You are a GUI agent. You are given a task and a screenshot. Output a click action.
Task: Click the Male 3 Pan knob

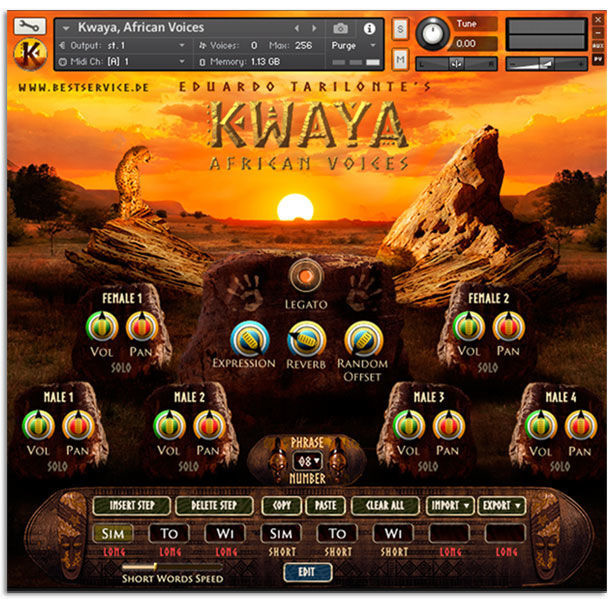click(449, 426)
